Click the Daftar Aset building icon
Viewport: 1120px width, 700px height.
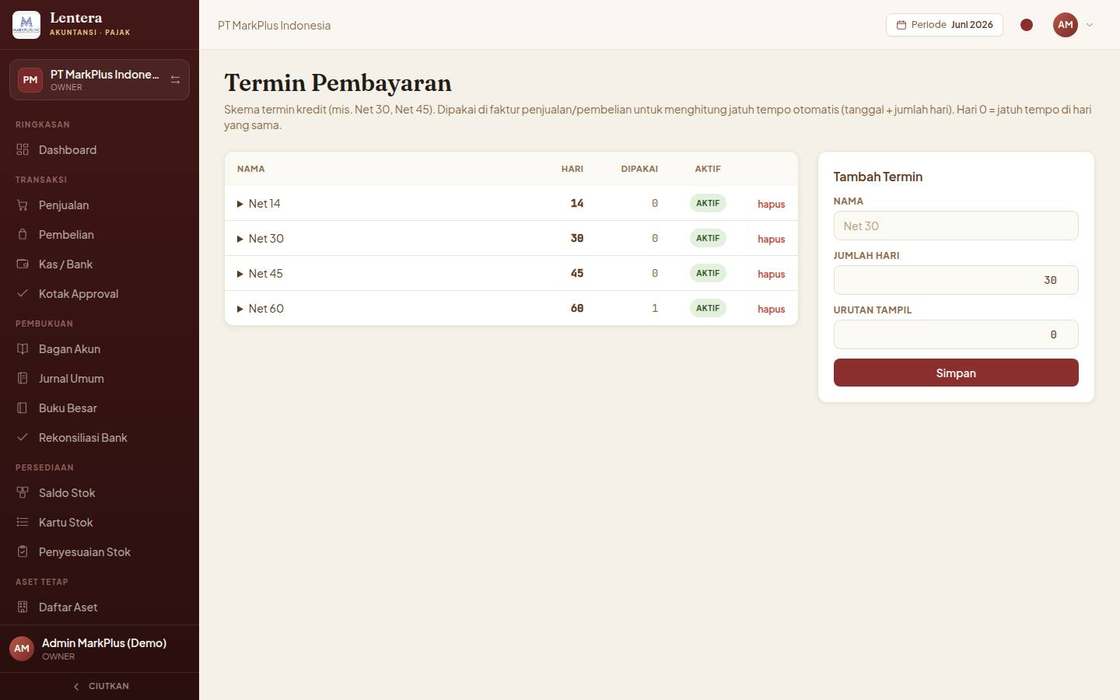click(23, 606)
